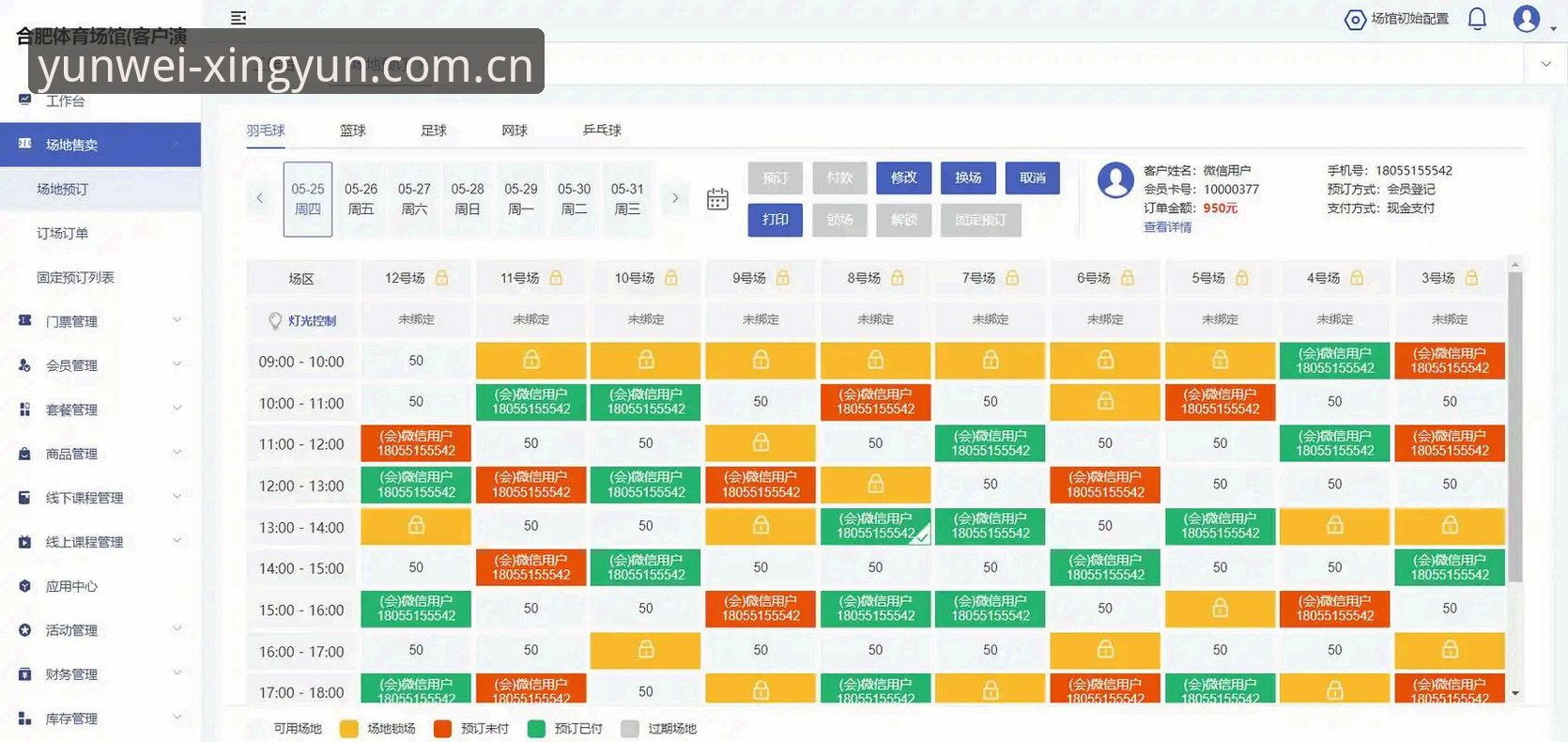Image resolution: width=1568 pixels, height=742 pixels.
Task: Collapse 场地售卖 menu chevron
Action: [x=177, y=144]
